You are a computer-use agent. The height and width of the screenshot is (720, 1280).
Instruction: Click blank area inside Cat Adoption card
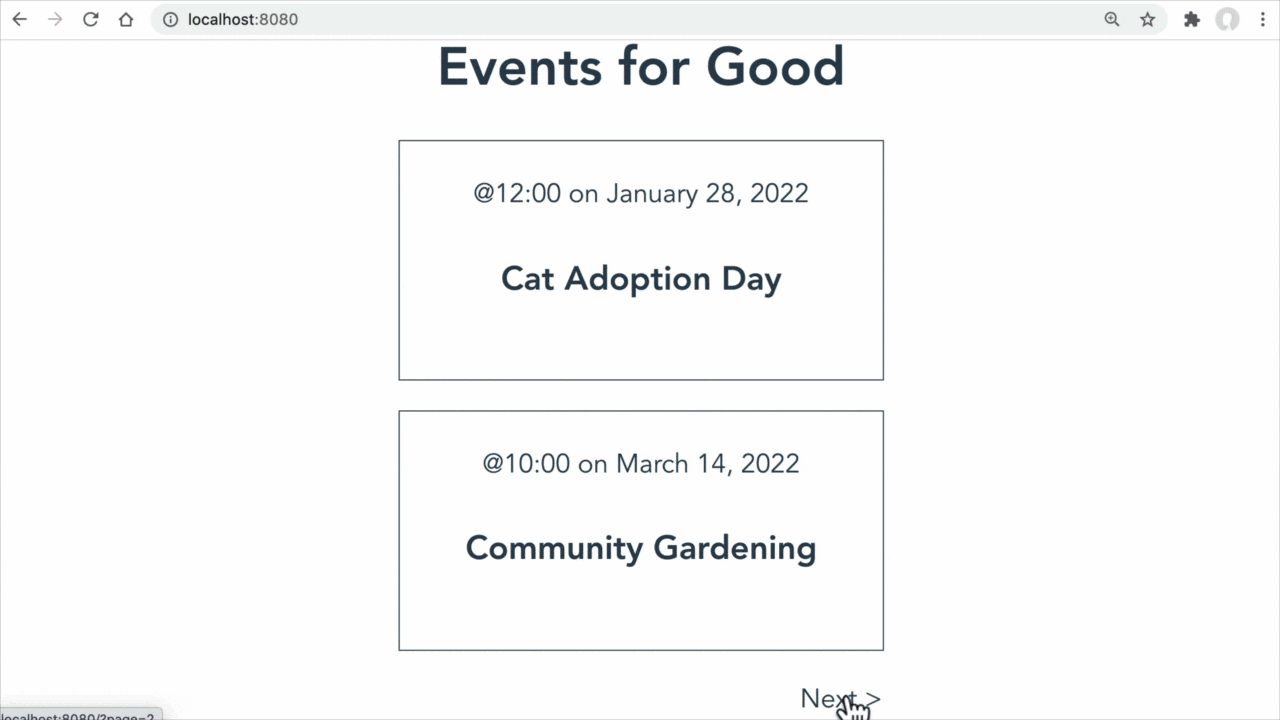(x=641, y=340)
